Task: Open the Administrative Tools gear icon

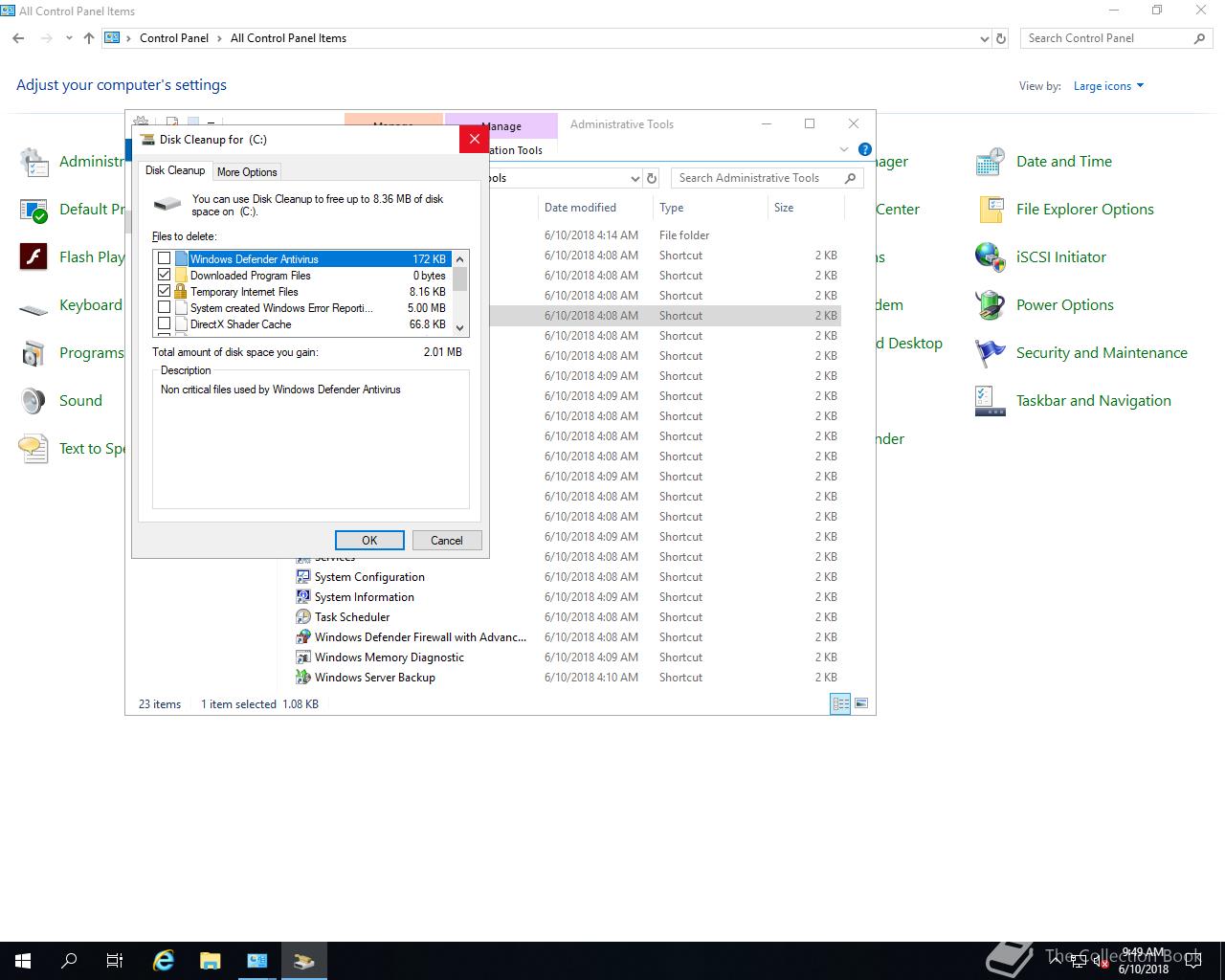Action: [x=33, y=162]
